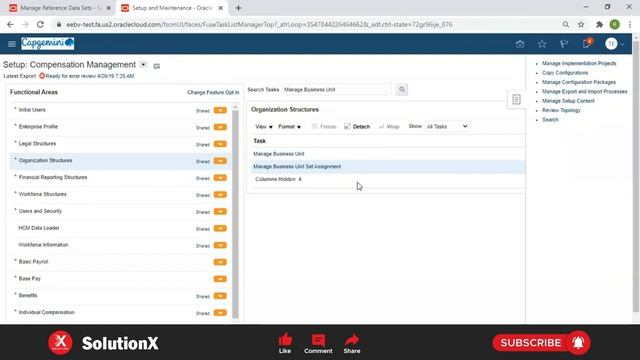Select the Workforce Structures functional area
This screenshot has width=640, height=360.
click(42, 194)
